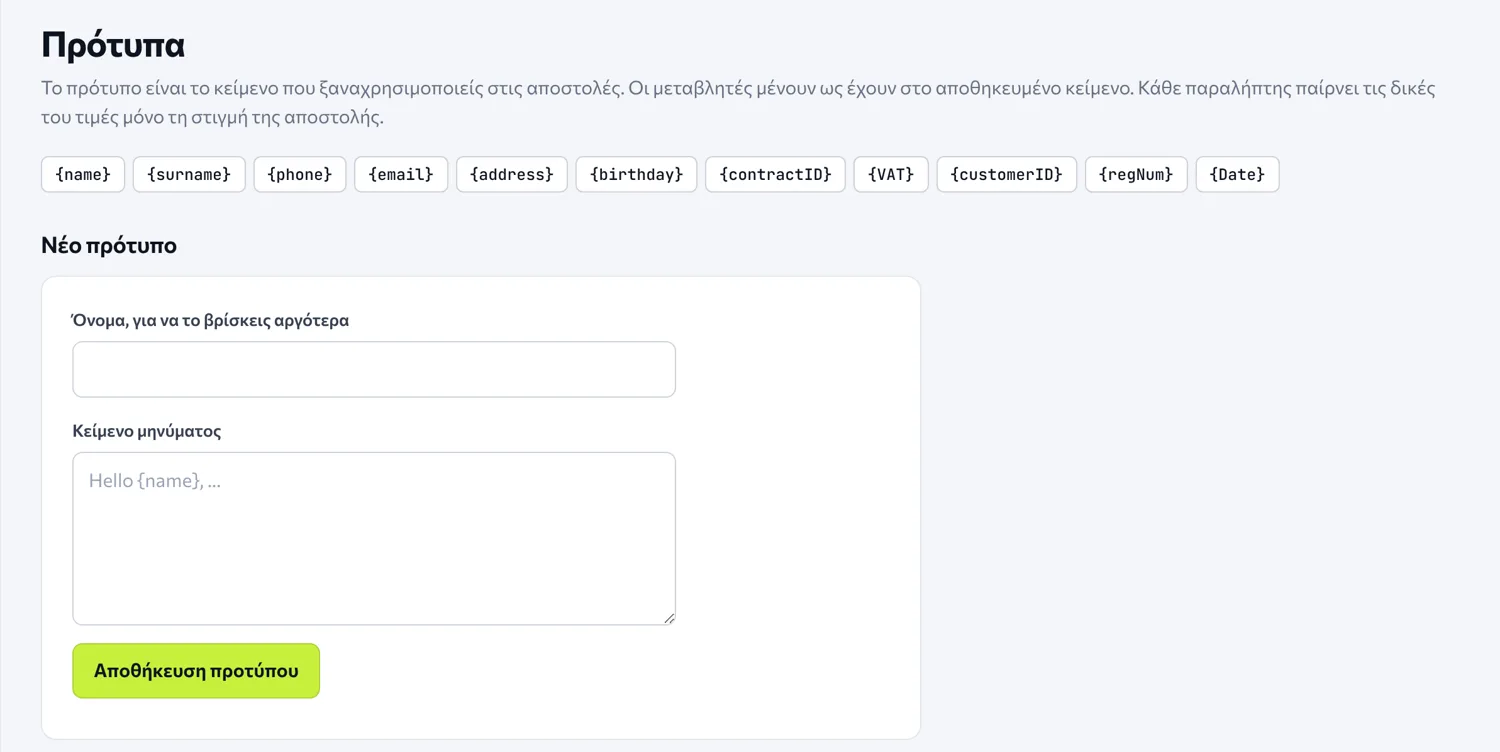Select the {phone} variable chip
This screenshot has width=1500, height=752.
pos(300,174)
